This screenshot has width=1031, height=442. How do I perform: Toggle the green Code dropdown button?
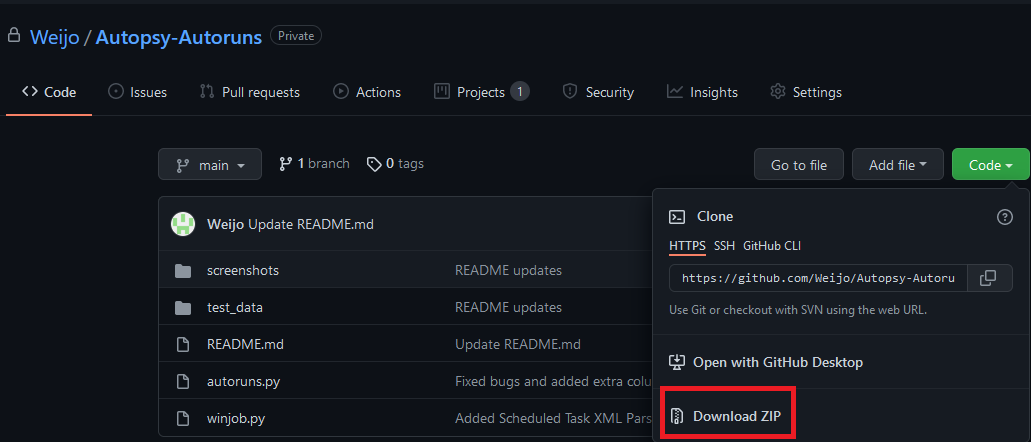point(990,164)
